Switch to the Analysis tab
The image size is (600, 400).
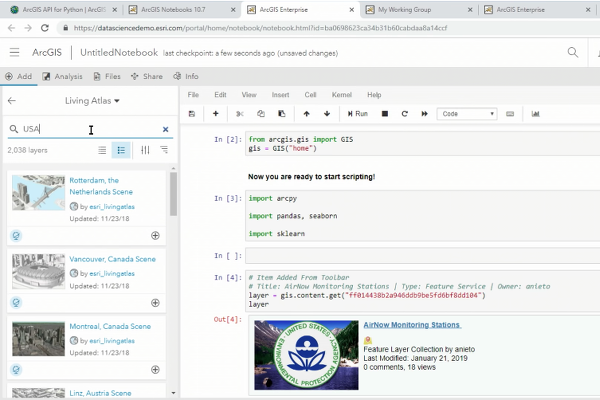click(62, 76)
